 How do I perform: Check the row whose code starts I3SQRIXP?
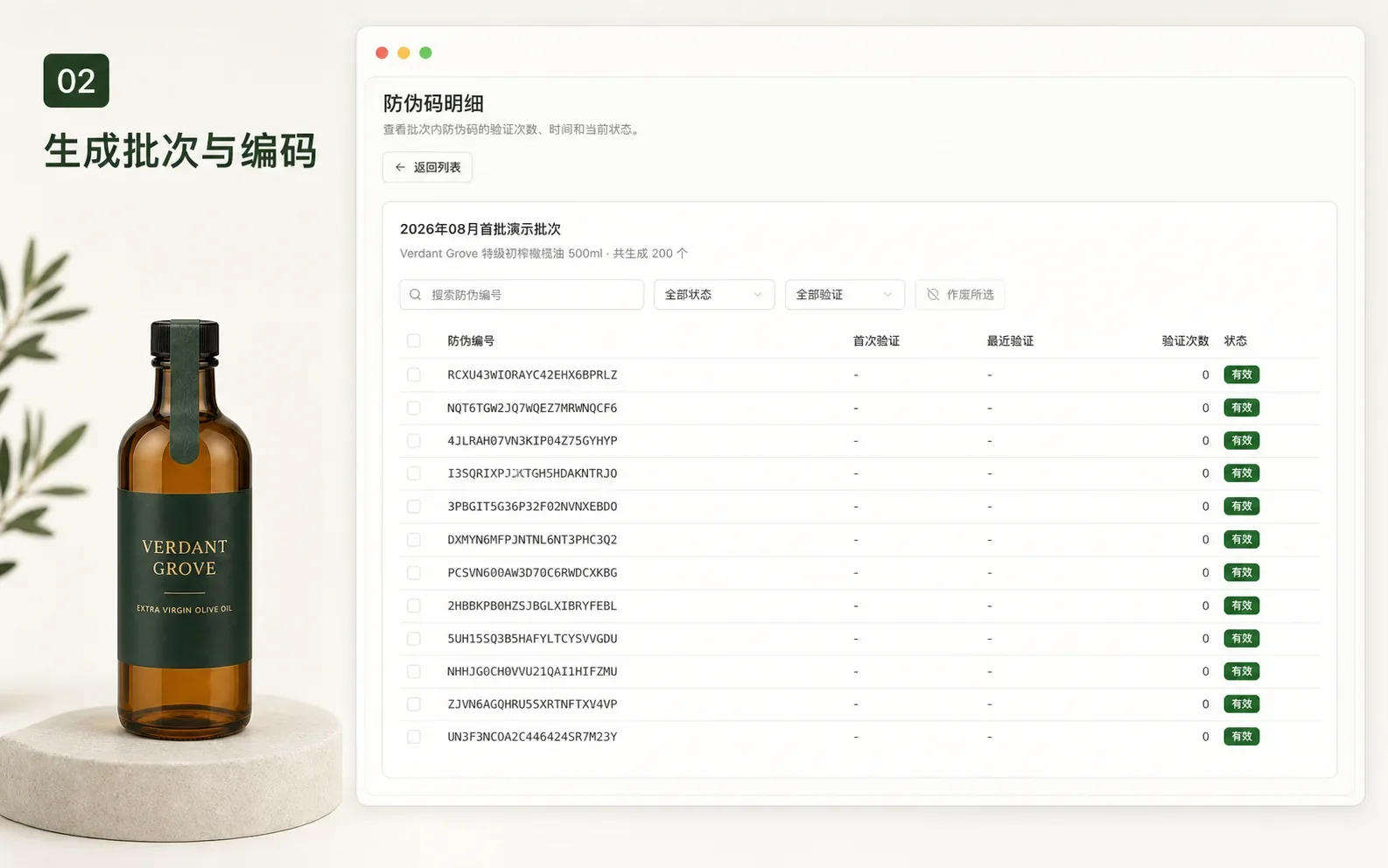point(414,473)
